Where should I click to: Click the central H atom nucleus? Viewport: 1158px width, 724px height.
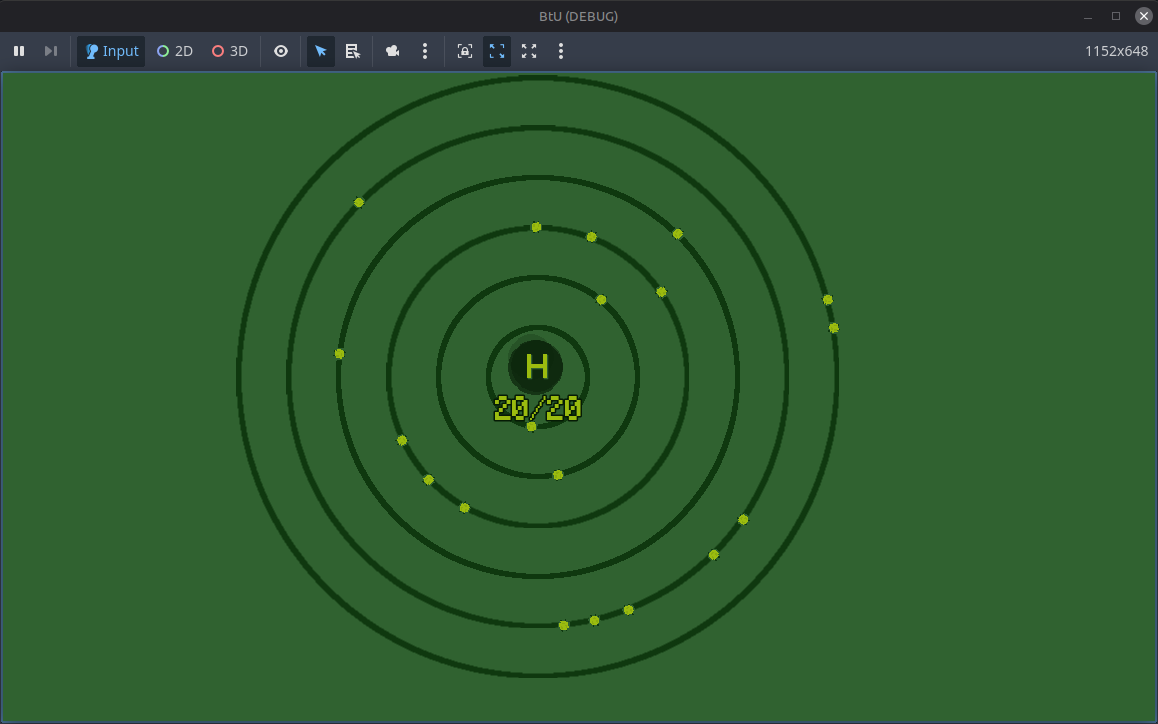pyautogui.click(x=536, y=367)
